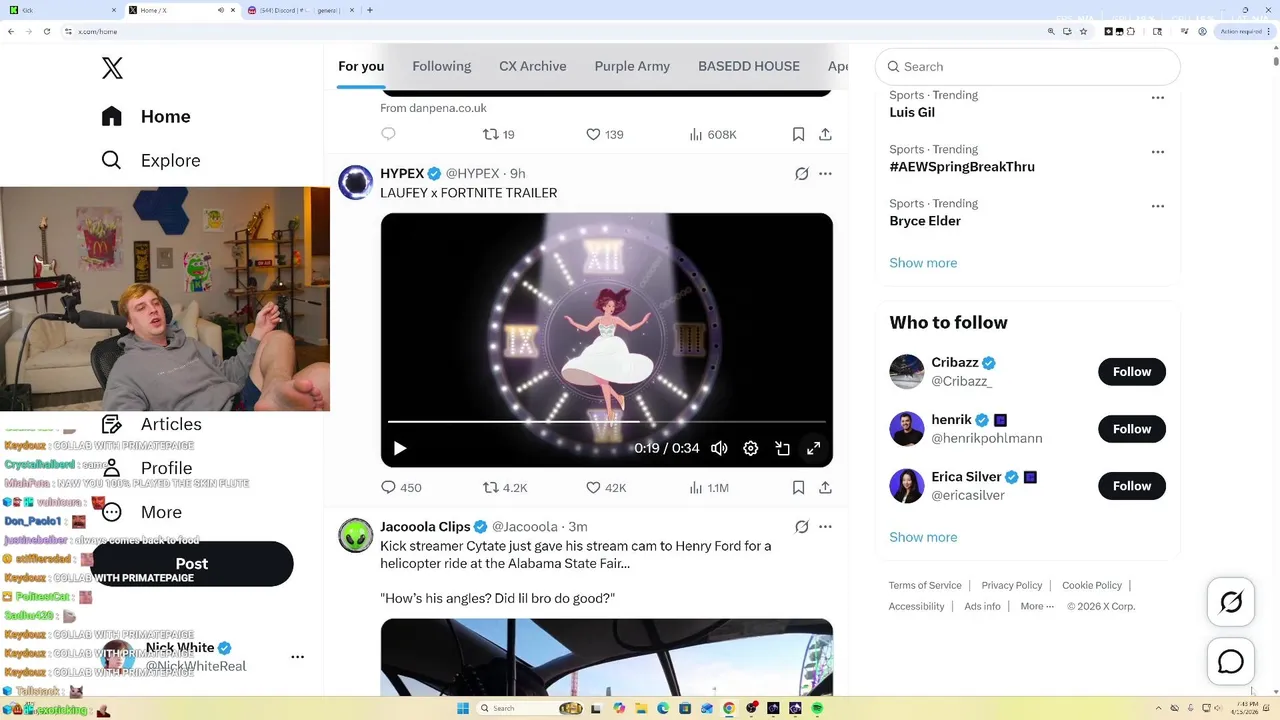Viewport: 1280px width, 720px height.
Task: Open Jacoola Clips avatar
Action: coord(356,535)
